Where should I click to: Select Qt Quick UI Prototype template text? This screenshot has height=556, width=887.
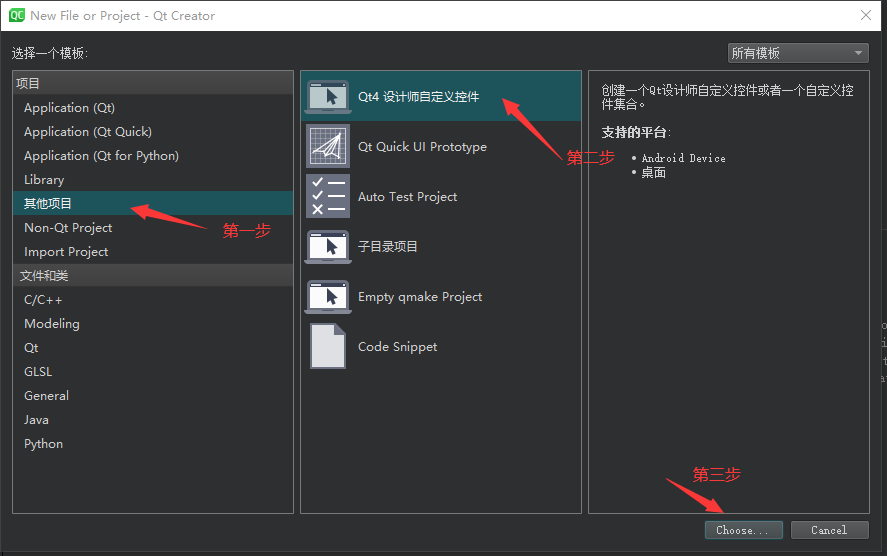pyautogui.click(x=423, y=147)
